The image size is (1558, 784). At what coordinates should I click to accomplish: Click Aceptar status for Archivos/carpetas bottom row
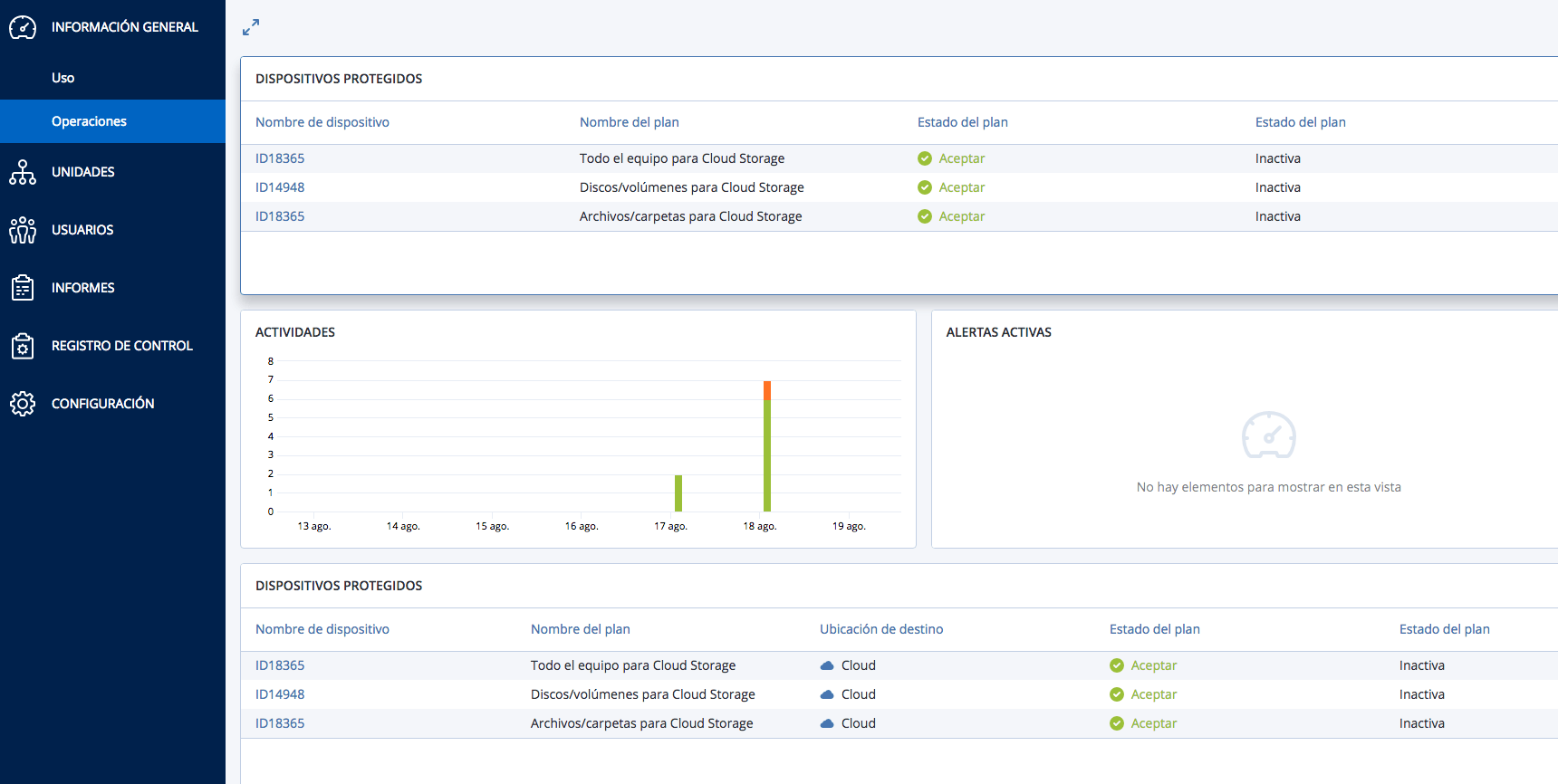pyautogui.click(x=1153, y=723)
